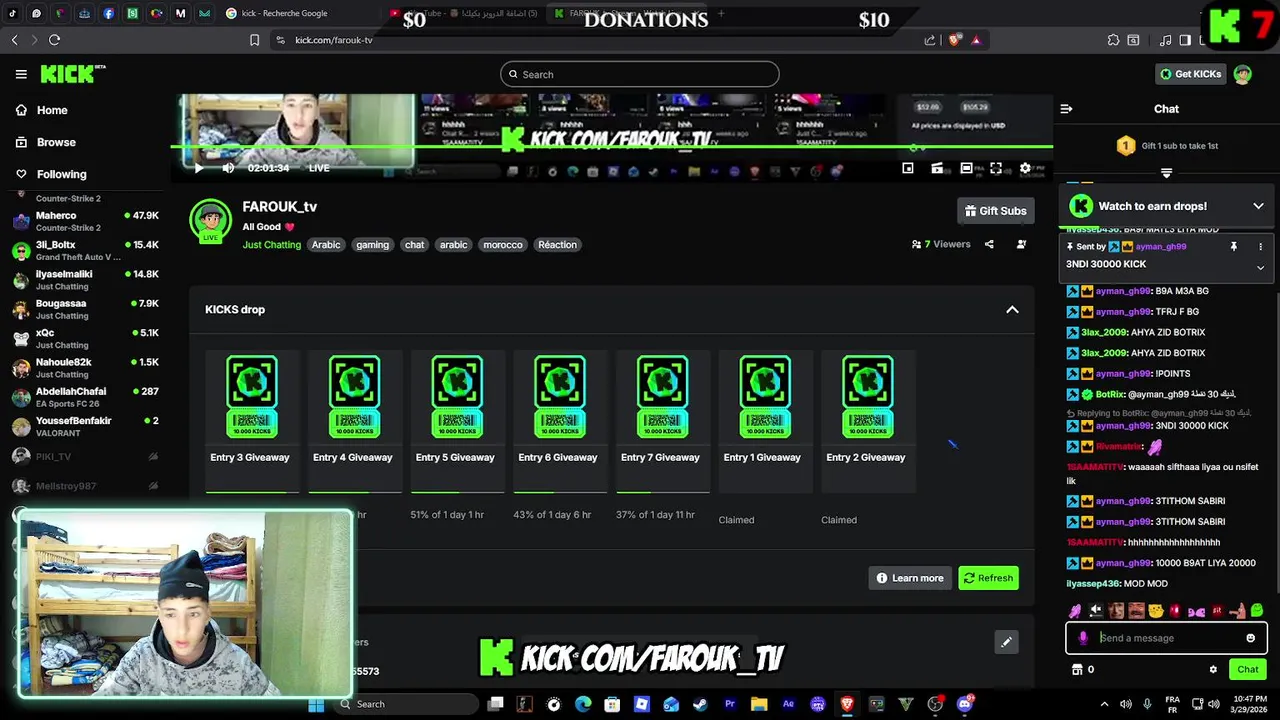Open ilyaselmaliki channel in sidebar
This screenshot has height=720, width=1280.
pyautogui.click(x=85, y=279)
